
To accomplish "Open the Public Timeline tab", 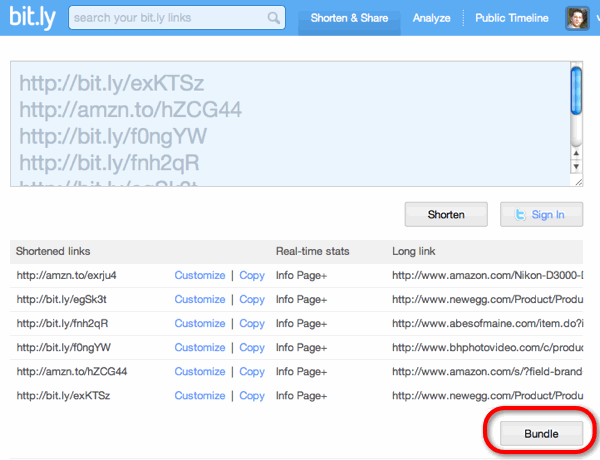I will (512, 18).
